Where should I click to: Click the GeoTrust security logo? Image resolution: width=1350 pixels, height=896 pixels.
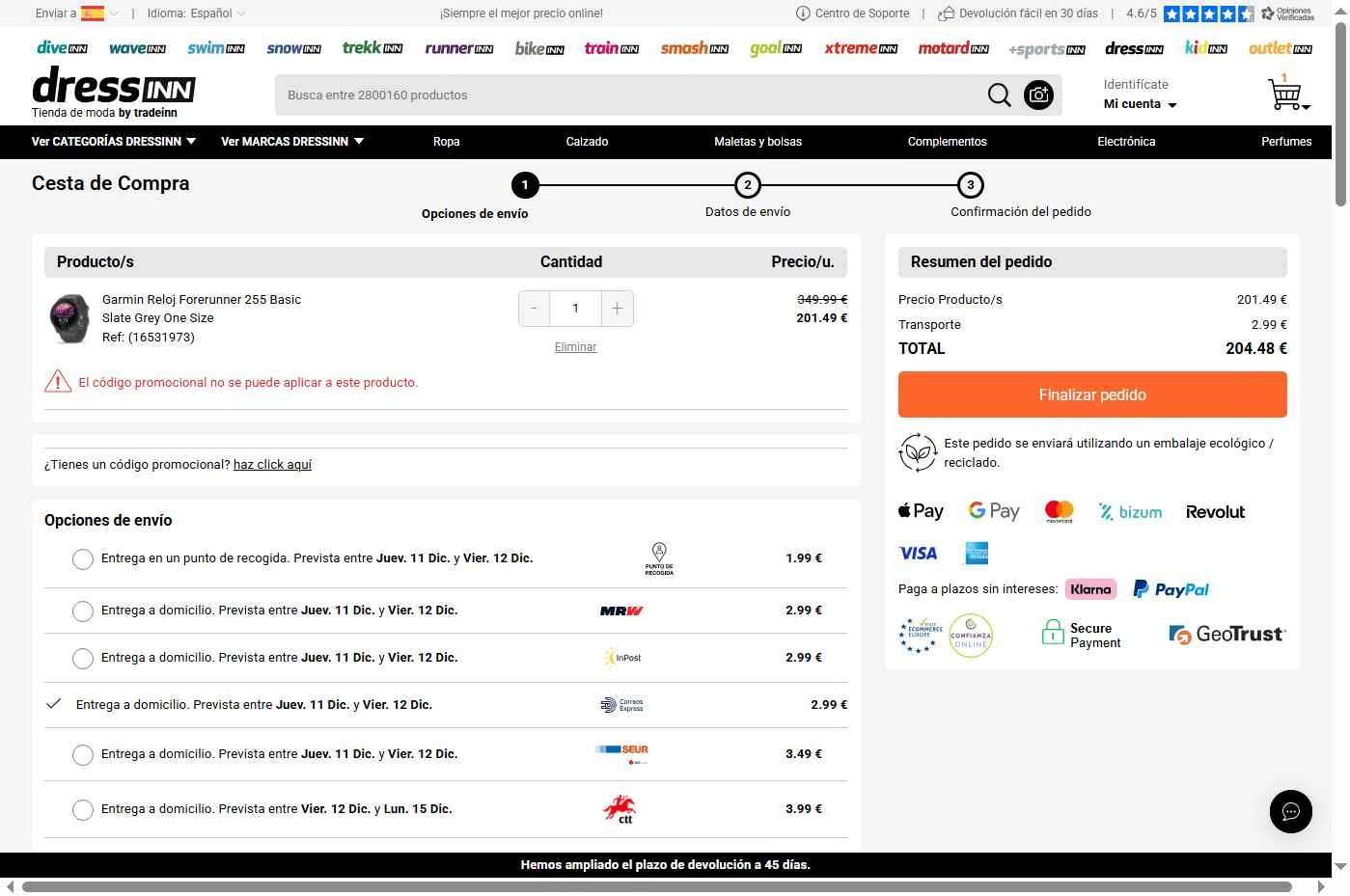tap(1226, 635)
